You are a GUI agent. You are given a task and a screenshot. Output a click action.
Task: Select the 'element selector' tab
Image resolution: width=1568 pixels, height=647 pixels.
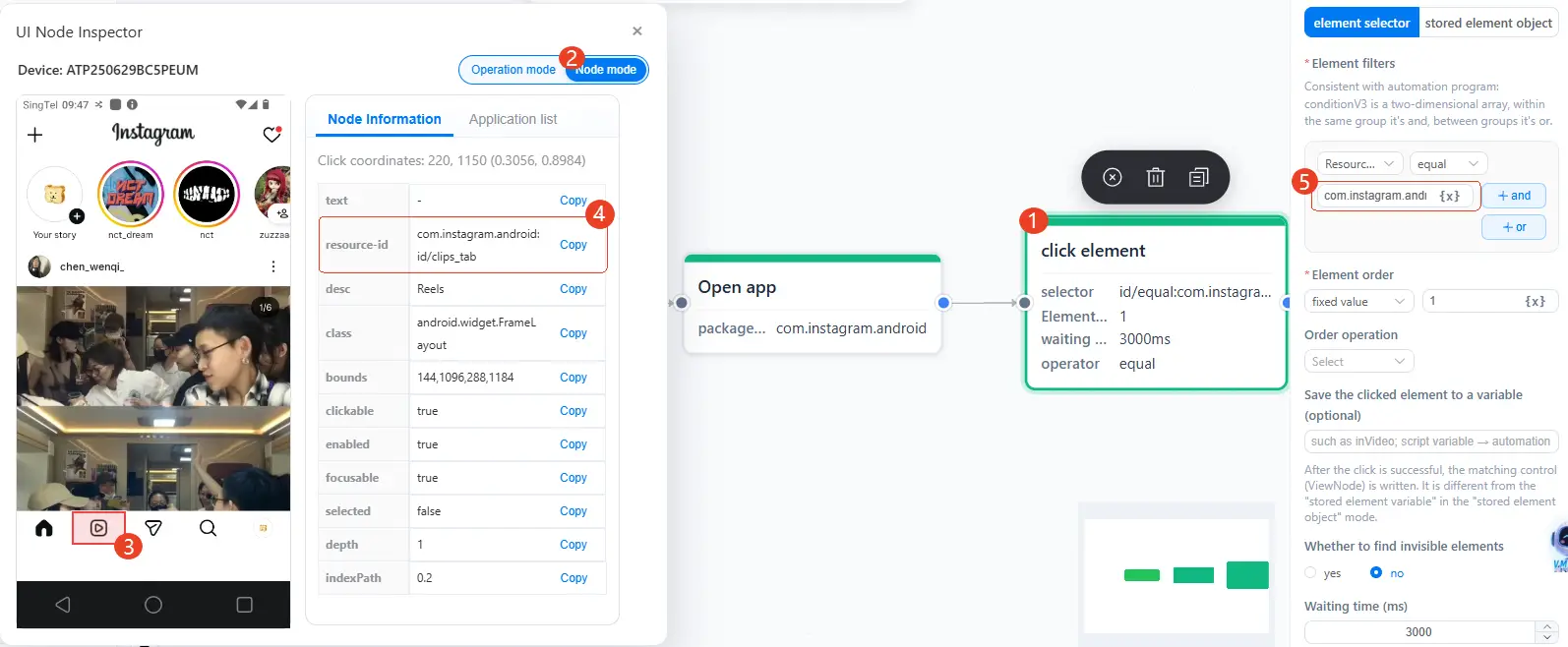click(1361, 23)
